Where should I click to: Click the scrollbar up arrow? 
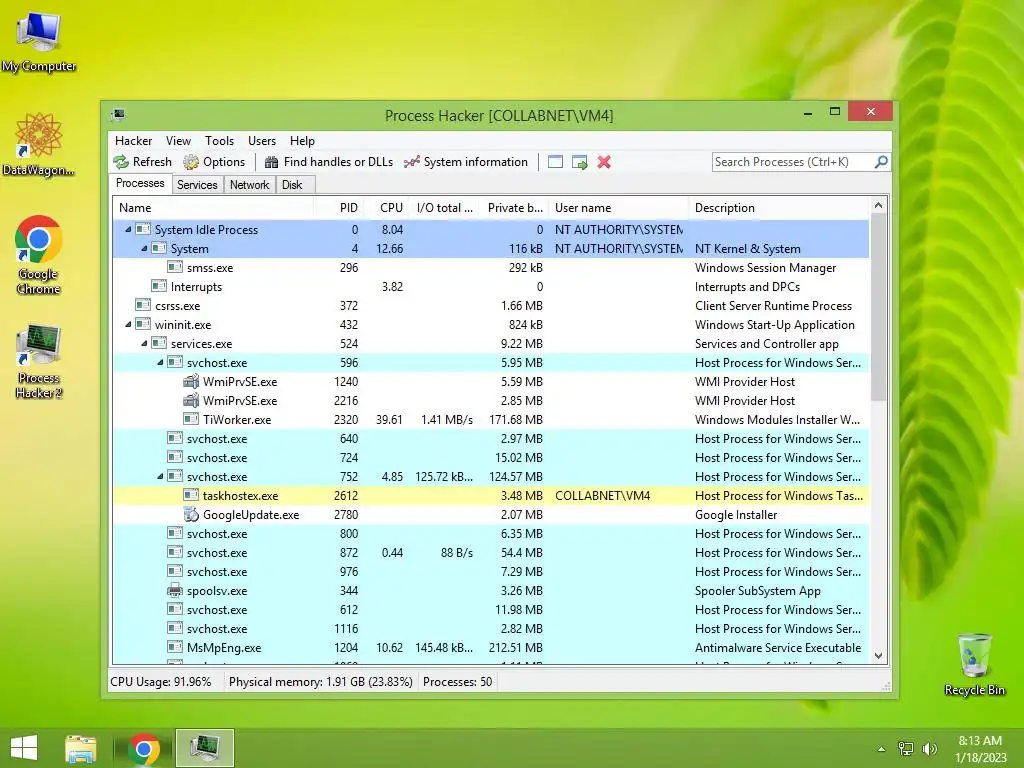[878, 206]
